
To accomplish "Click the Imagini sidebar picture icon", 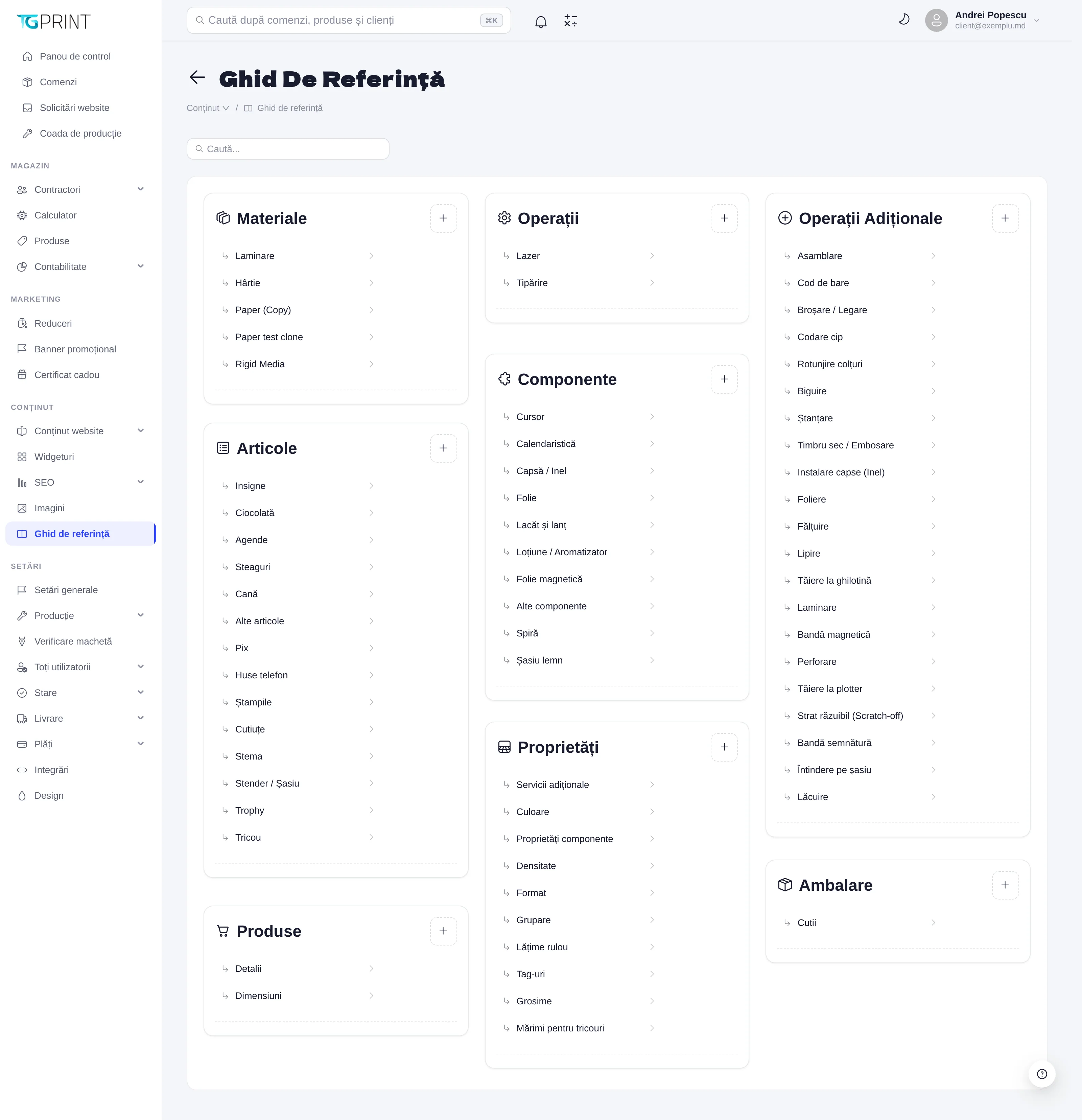I will click(x=22, y=508).
